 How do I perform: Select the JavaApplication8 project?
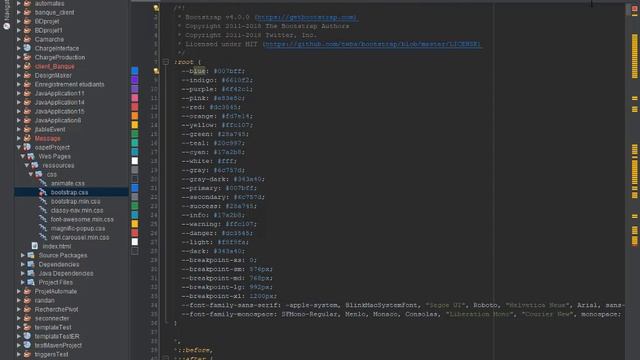pos(58,120)
